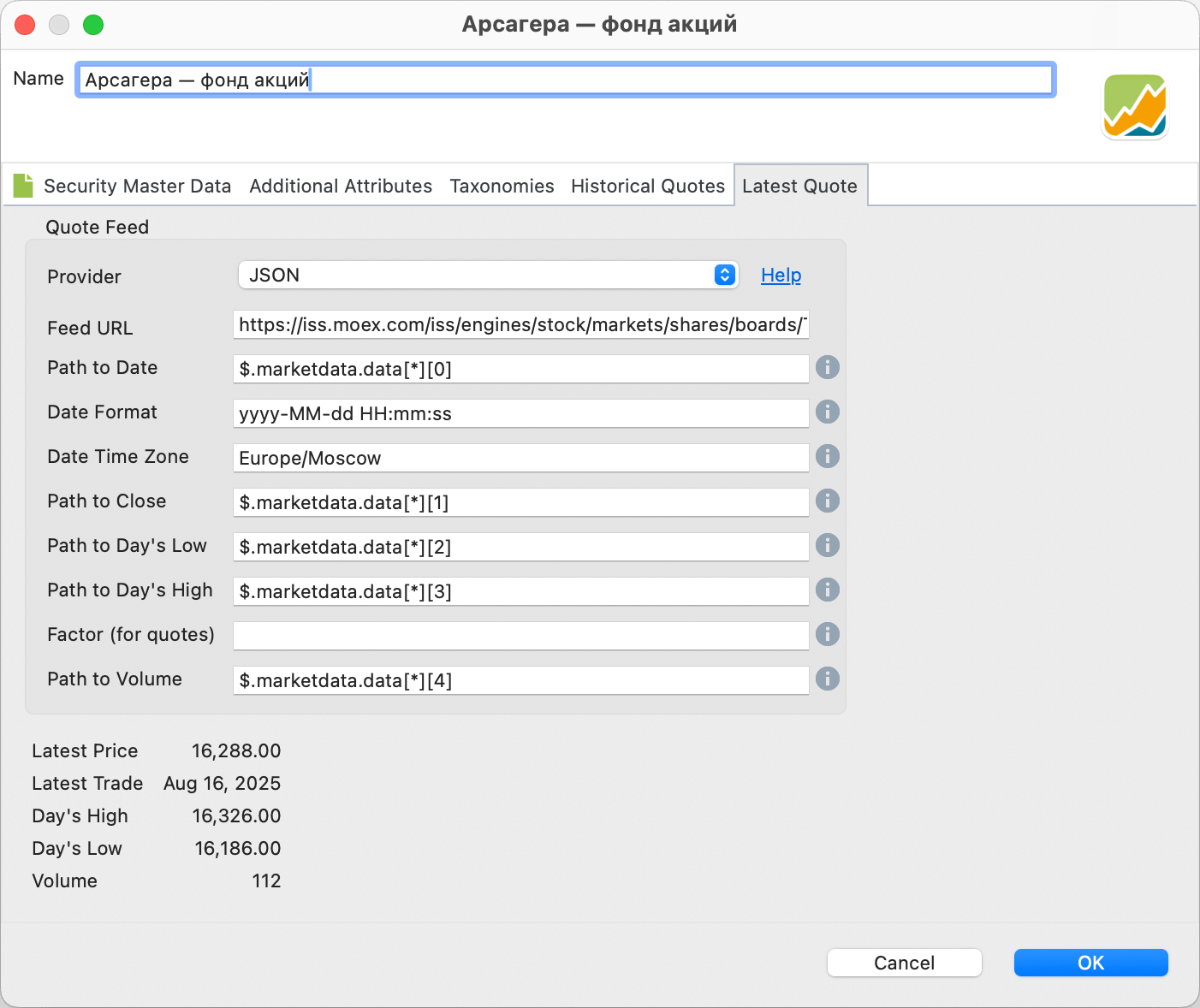Focus the Name input field
1200x1008 pixels.
(565, 80)
